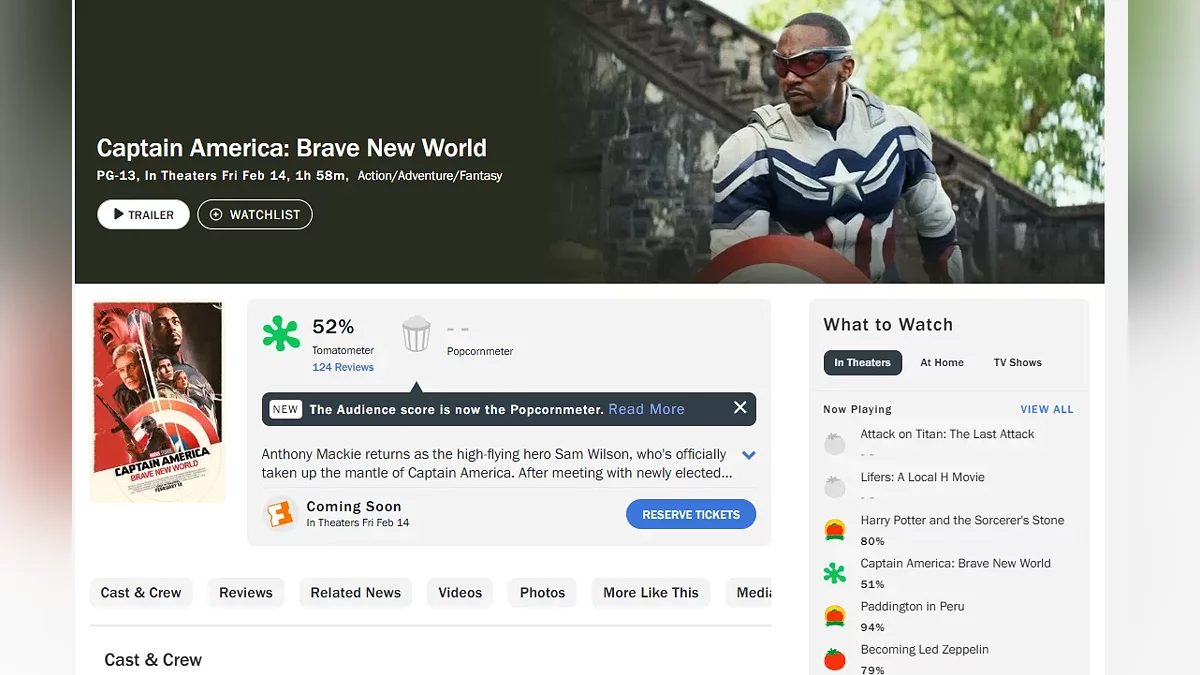
Task: Click the green splat beside Captain America listing
Action: pyautogui.click(x=835, y=573)
